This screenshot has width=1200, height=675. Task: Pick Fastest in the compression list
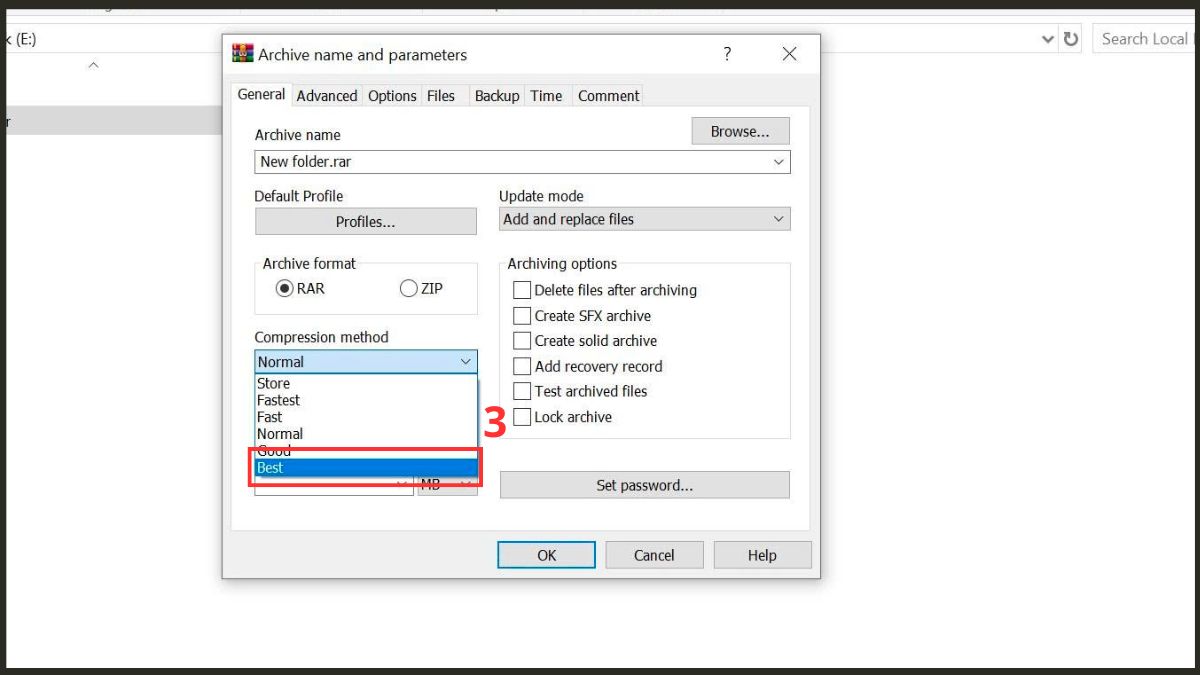click(x=366, y=400)
